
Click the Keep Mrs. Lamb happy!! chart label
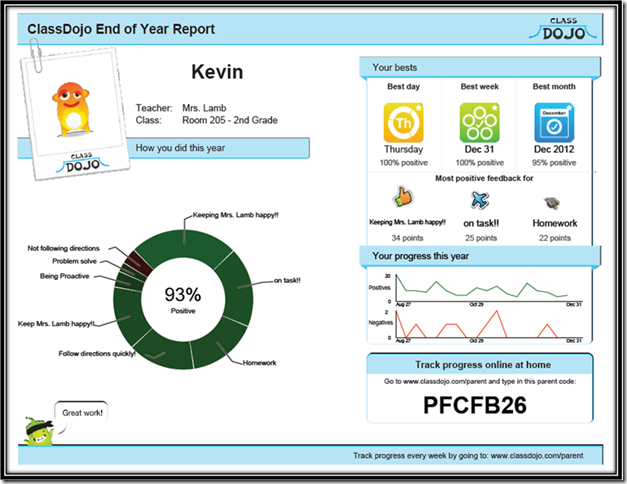(56, 324)
